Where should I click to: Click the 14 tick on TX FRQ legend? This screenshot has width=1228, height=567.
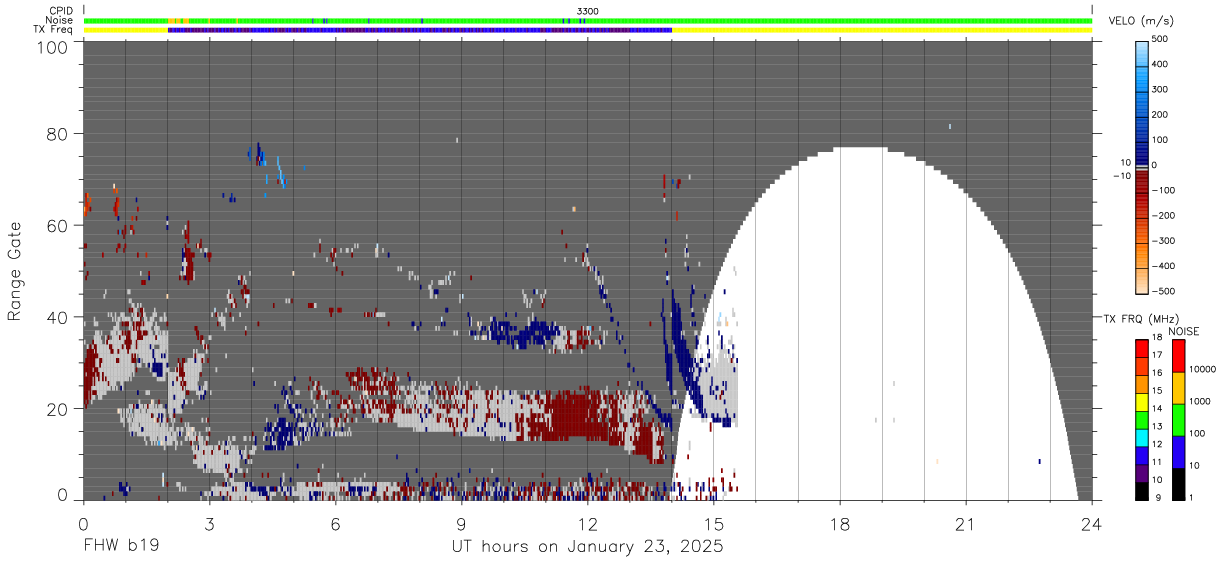pos(1156,409)
